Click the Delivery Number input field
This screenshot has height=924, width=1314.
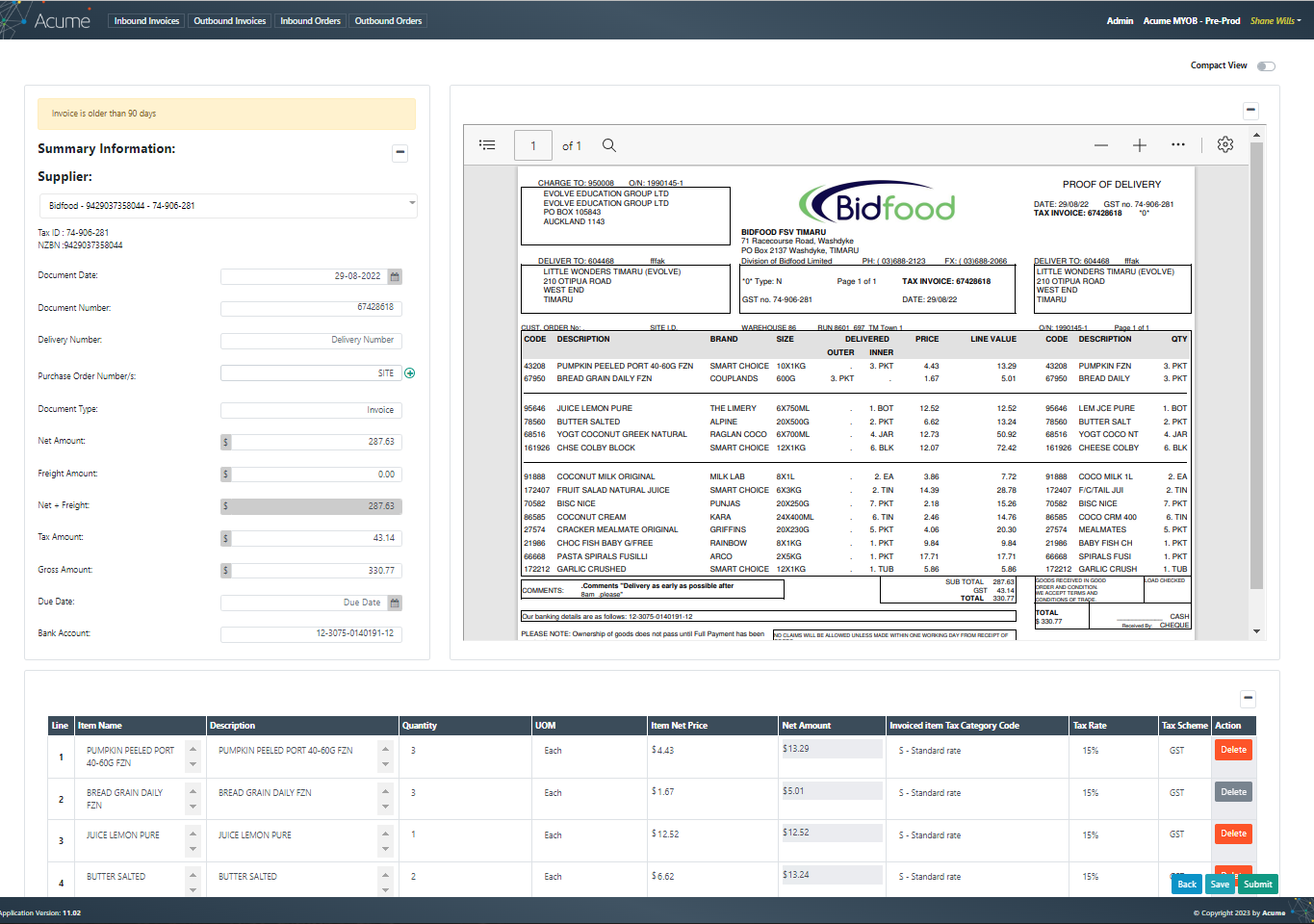[x=310, y=340]
